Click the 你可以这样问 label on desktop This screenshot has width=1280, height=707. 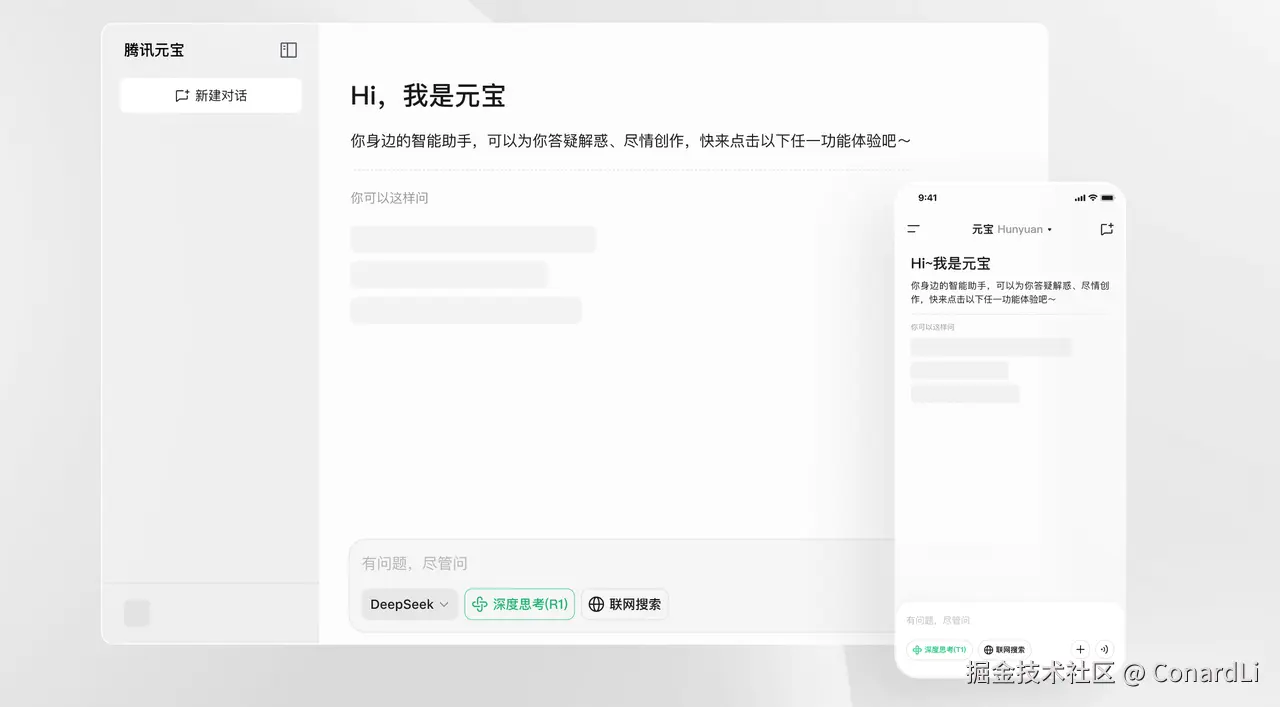pos(389,198)
